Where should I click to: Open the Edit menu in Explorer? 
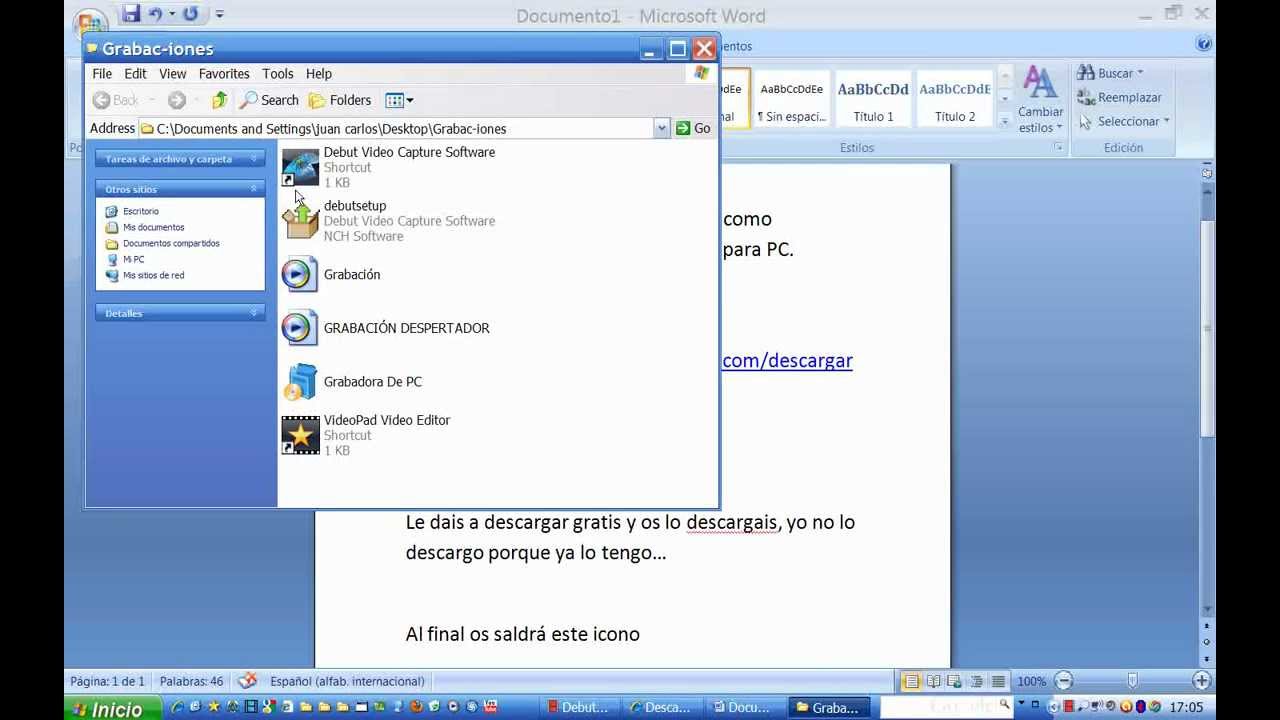point(135,74)
